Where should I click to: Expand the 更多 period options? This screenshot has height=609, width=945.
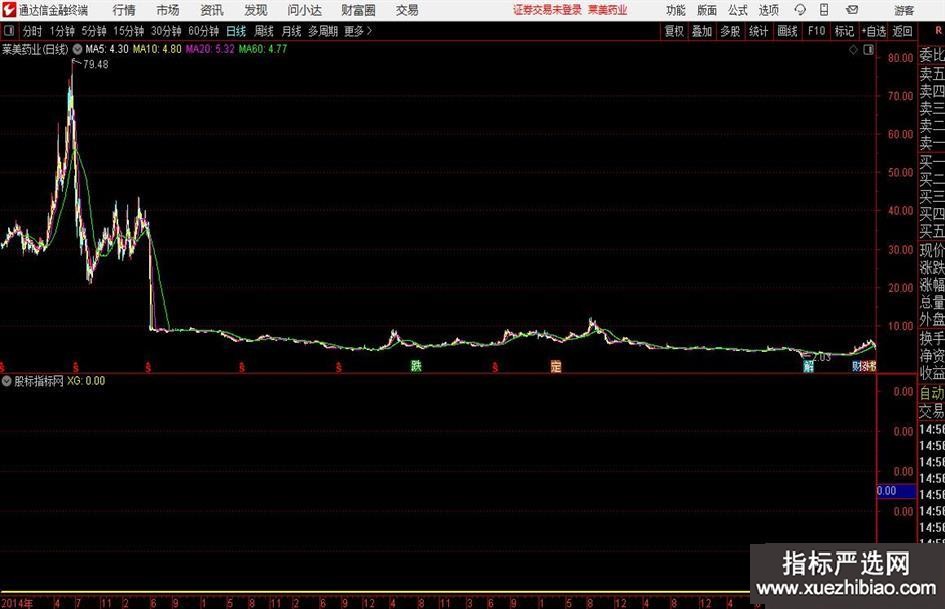click(x=358, y=31)
